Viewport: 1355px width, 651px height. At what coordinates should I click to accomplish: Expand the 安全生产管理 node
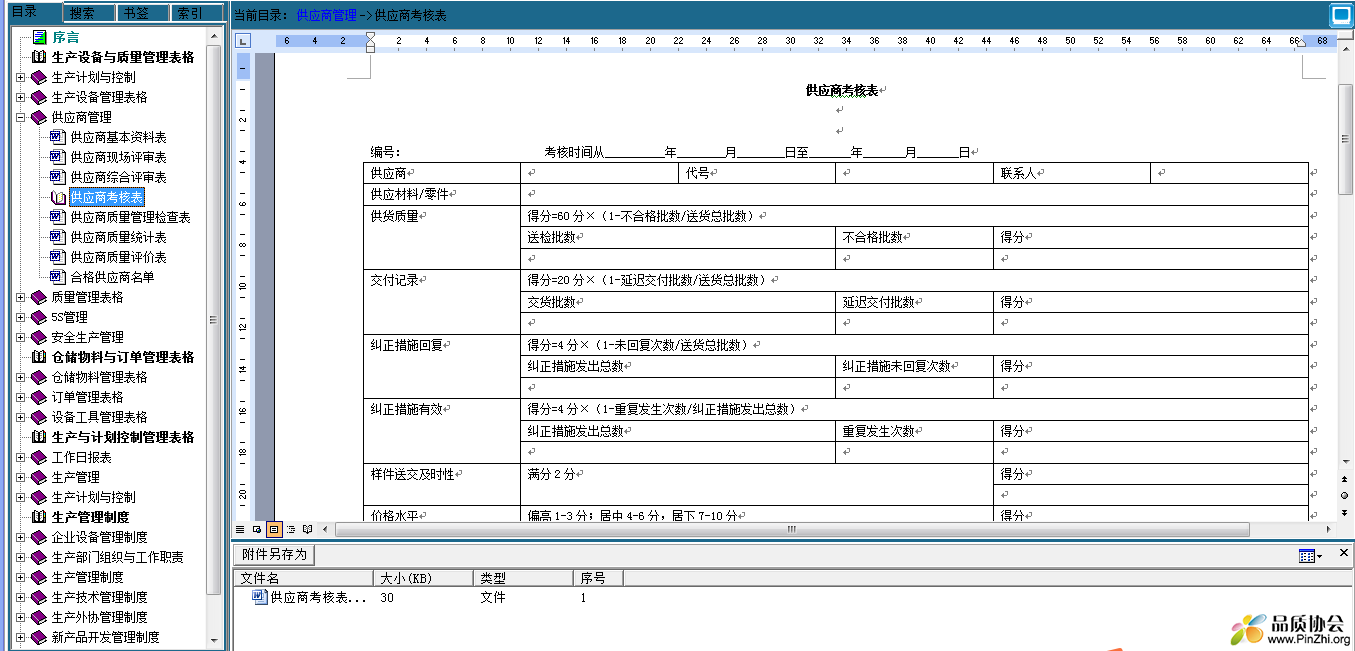coord(21,337)
